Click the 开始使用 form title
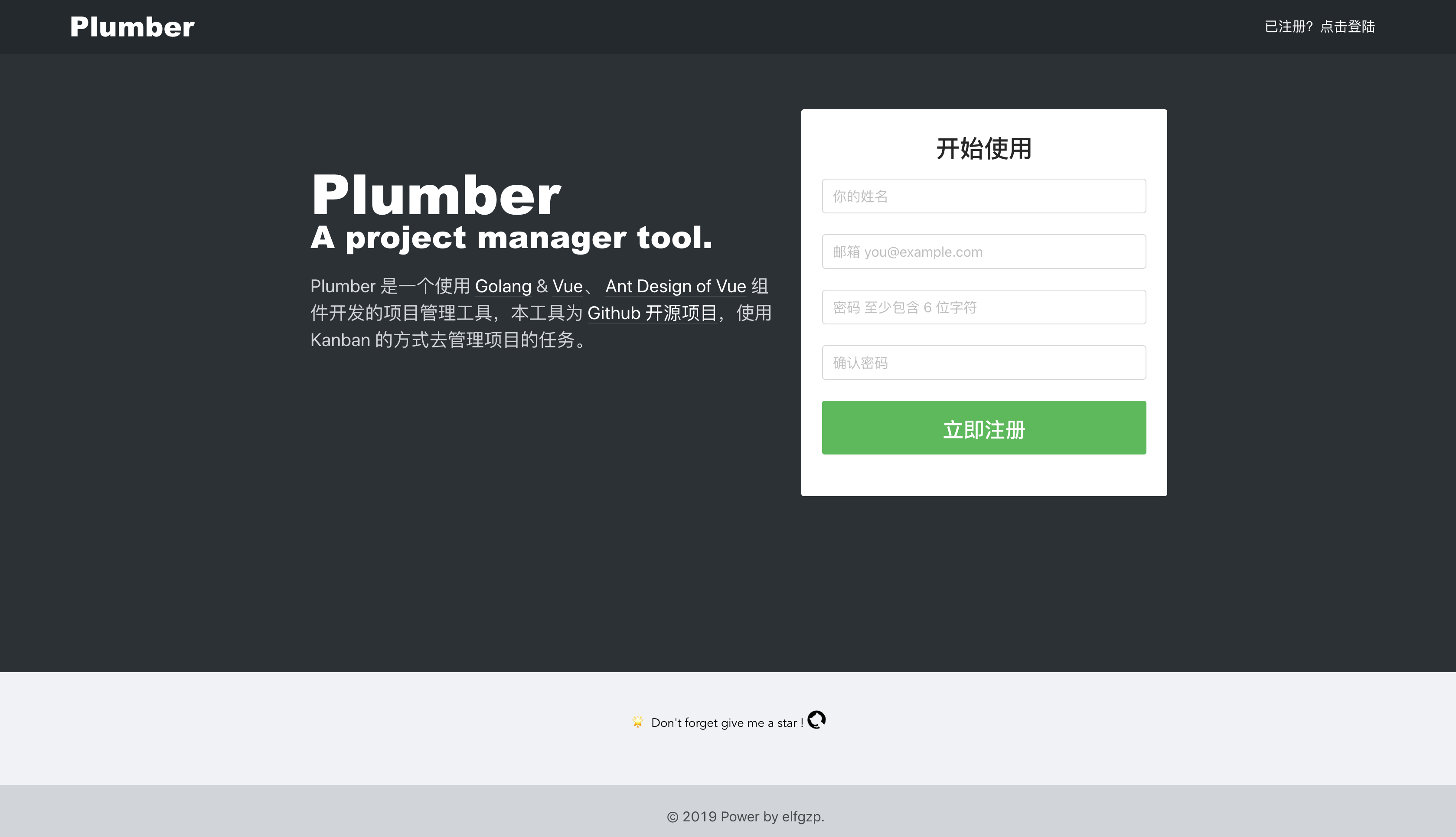The height and width of the screenshot is (837, 1456). [984, 149]
